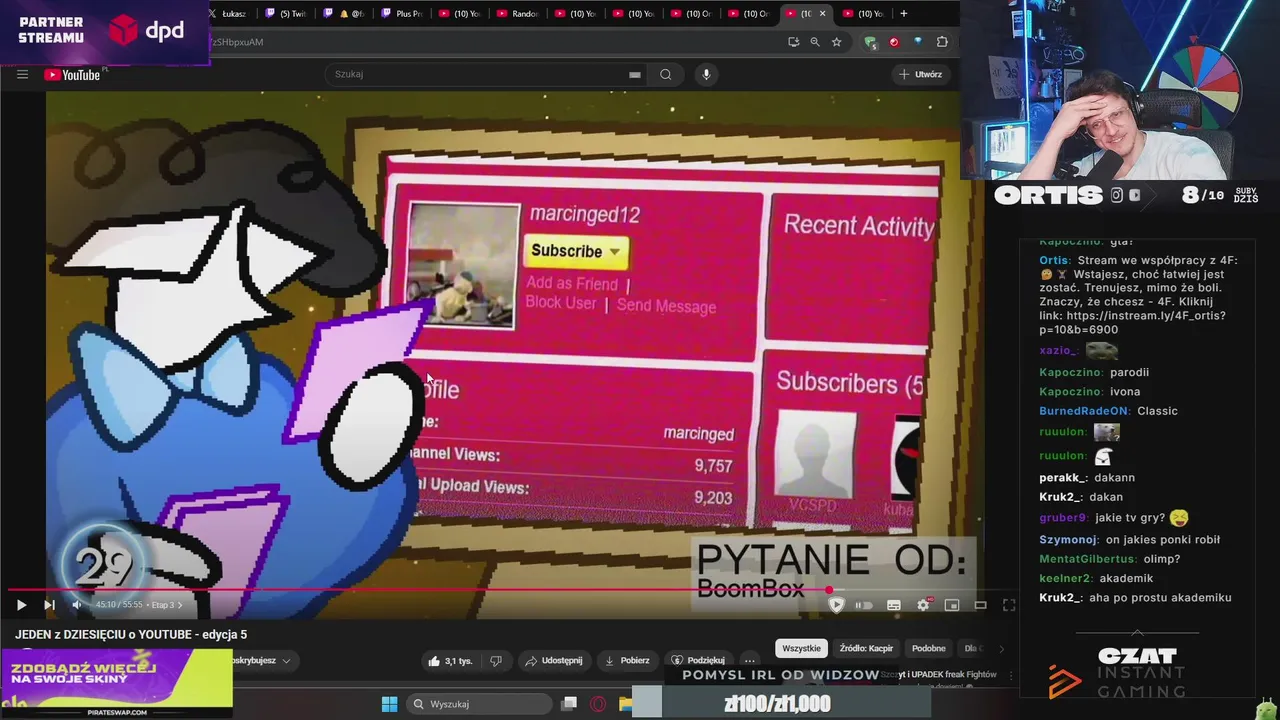Viewport: 1280px width, 720px height.
Task: Click the 'Utwórz' create button
Action: (x=921, y=74)
